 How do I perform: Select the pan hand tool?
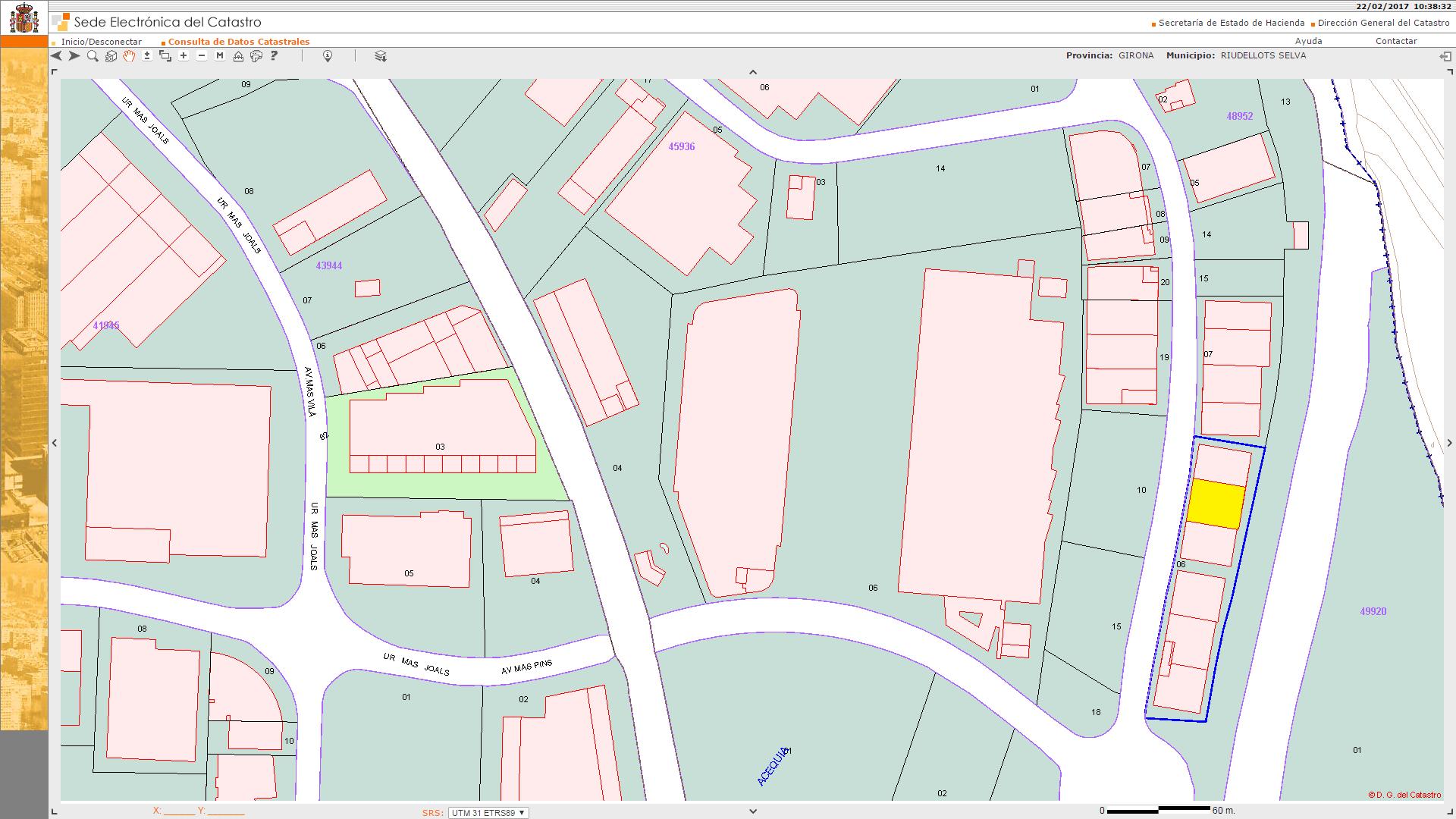pyautogui.click(x=129, y=56)
